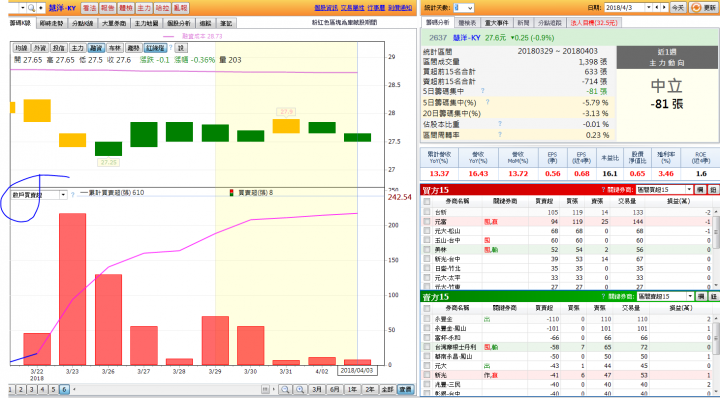Viewport: 720px width, 398px height.
Task: Switch to the 筆記 tab
Action: point(226,23)
